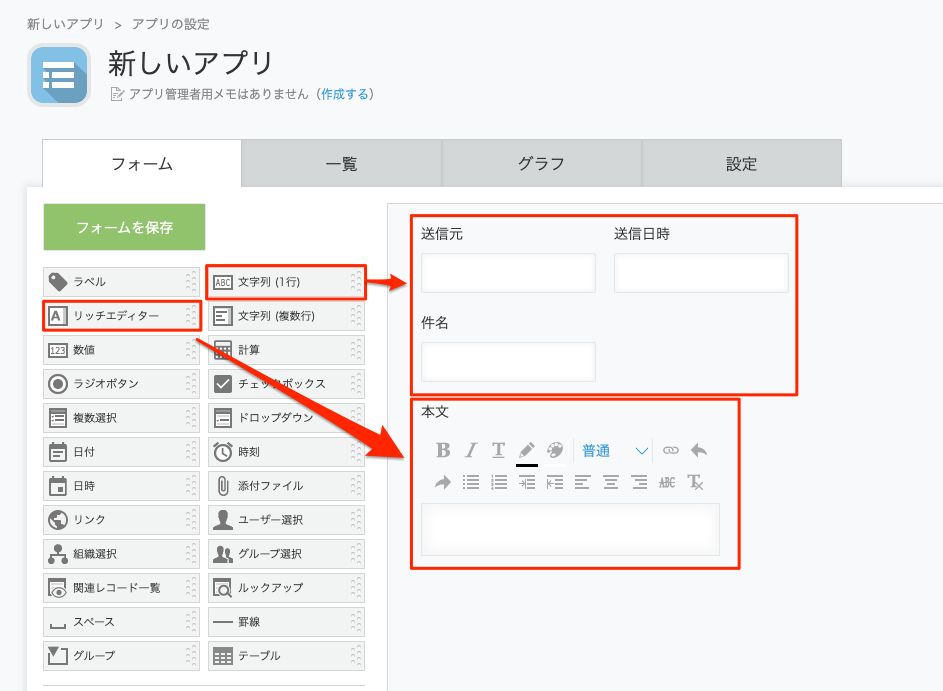Select the 時刻 field part

coord(286,452)
